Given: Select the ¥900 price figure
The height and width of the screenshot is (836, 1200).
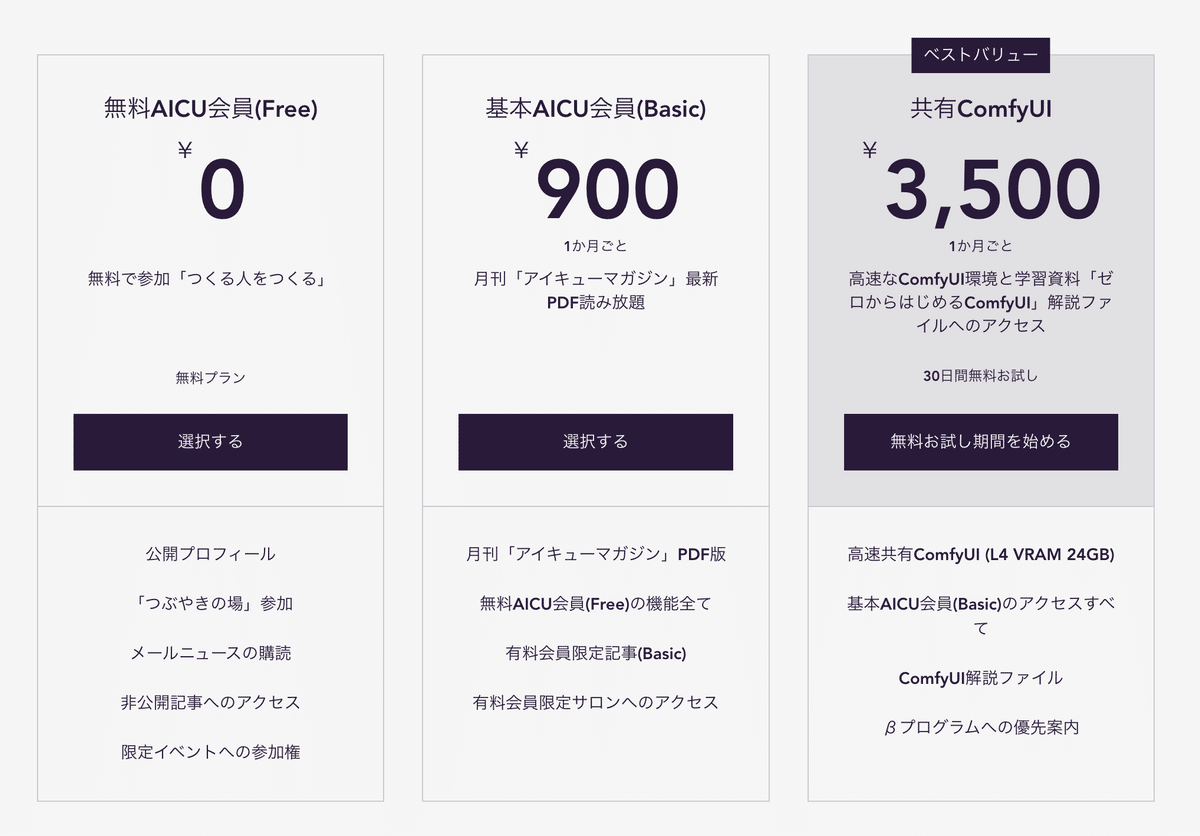Looking at the screenshot, I should click(x=596, y=186).
